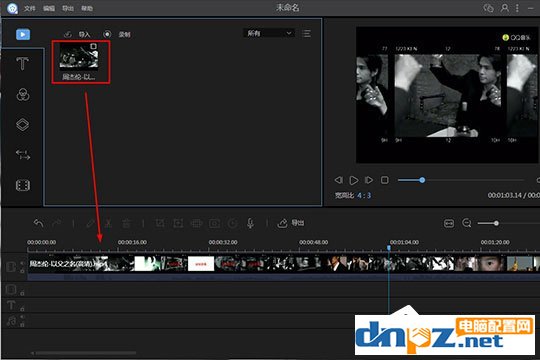
Task: Open the 文件 menu
Action: [x=30, y=8]
